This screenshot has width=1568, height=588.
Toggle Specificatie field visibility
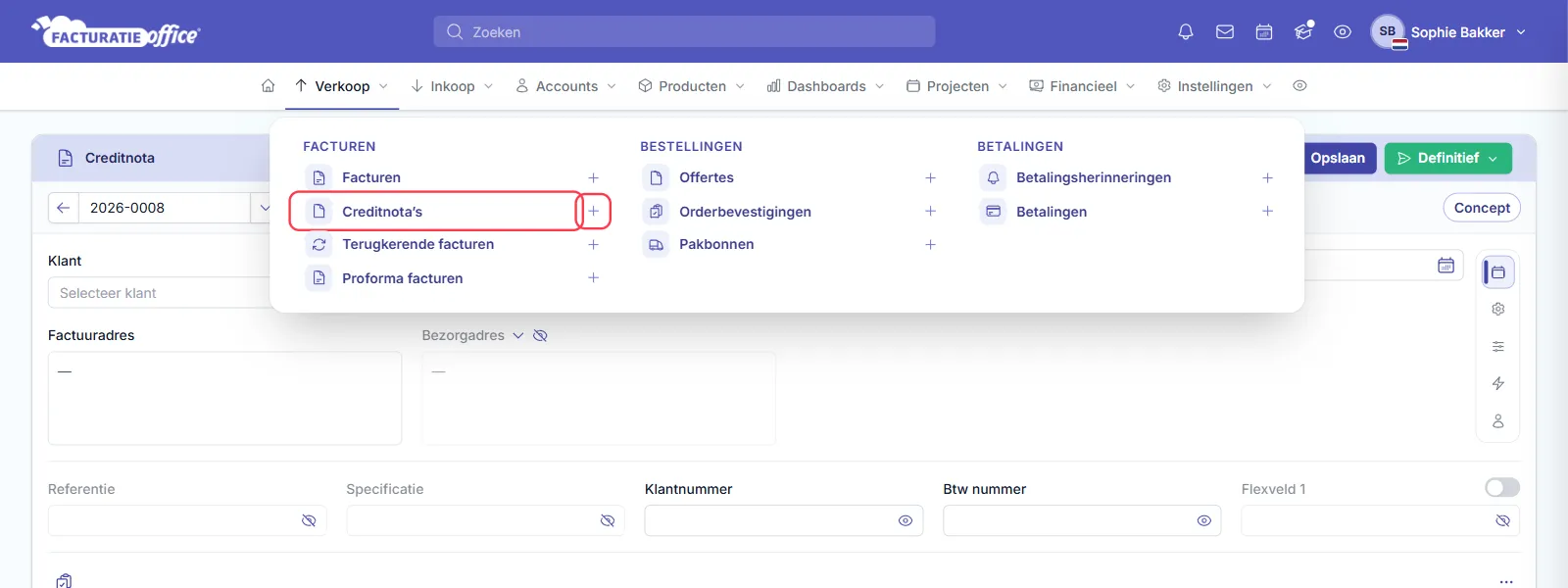(x=608, y=520)
